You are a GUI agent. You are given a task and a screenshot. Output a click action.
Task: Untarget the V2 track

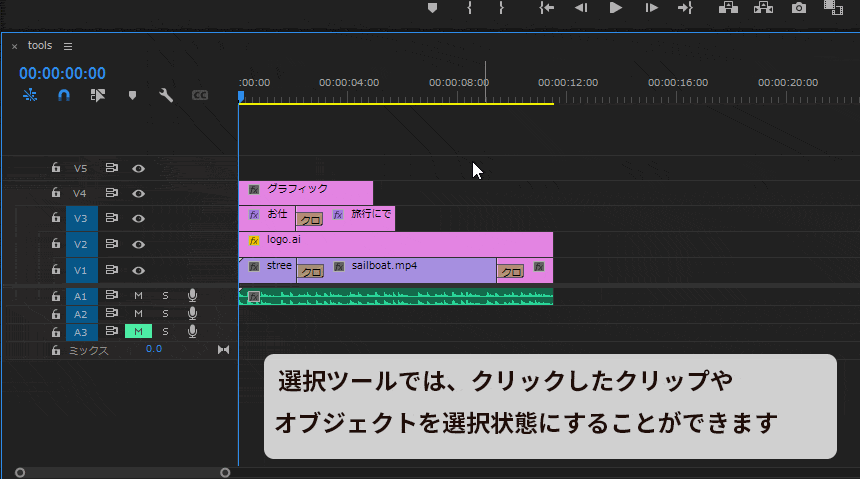pos(82,244)
